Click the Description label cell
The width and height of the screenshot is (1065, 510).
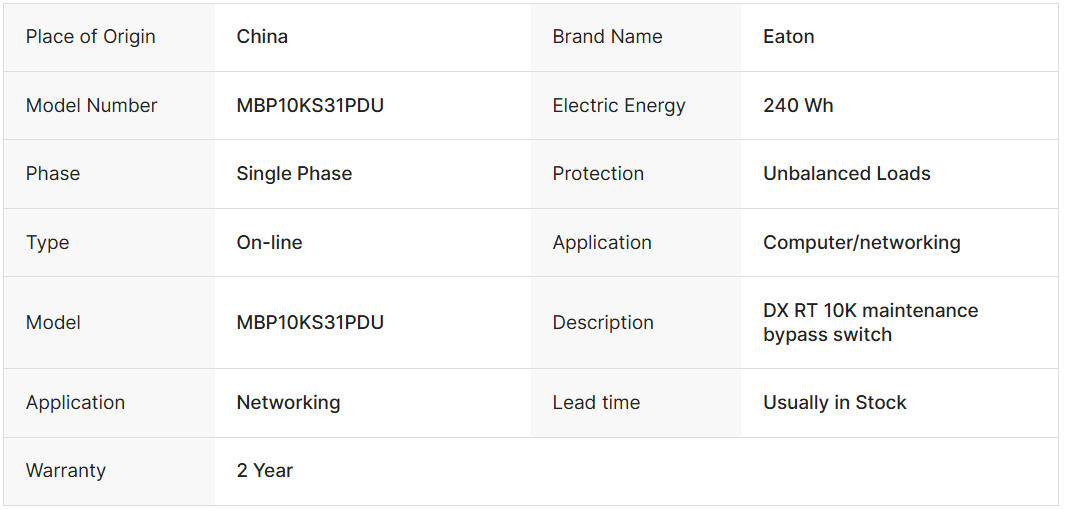pyautogui.click(x=603, y=323)
